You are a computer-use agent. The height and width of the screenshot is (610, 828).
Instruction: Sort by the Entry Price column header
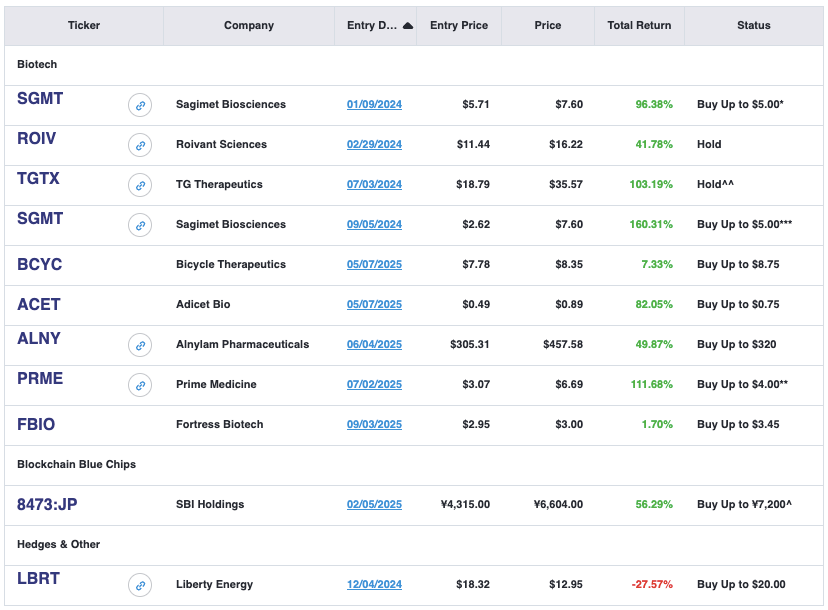point(459,25)
